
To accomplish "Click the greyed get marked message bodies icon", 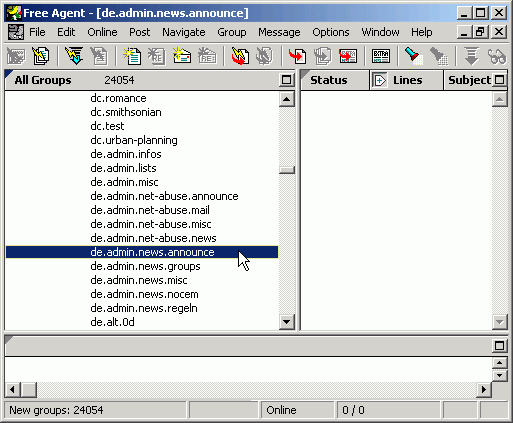I will click(x=99, y=56).
